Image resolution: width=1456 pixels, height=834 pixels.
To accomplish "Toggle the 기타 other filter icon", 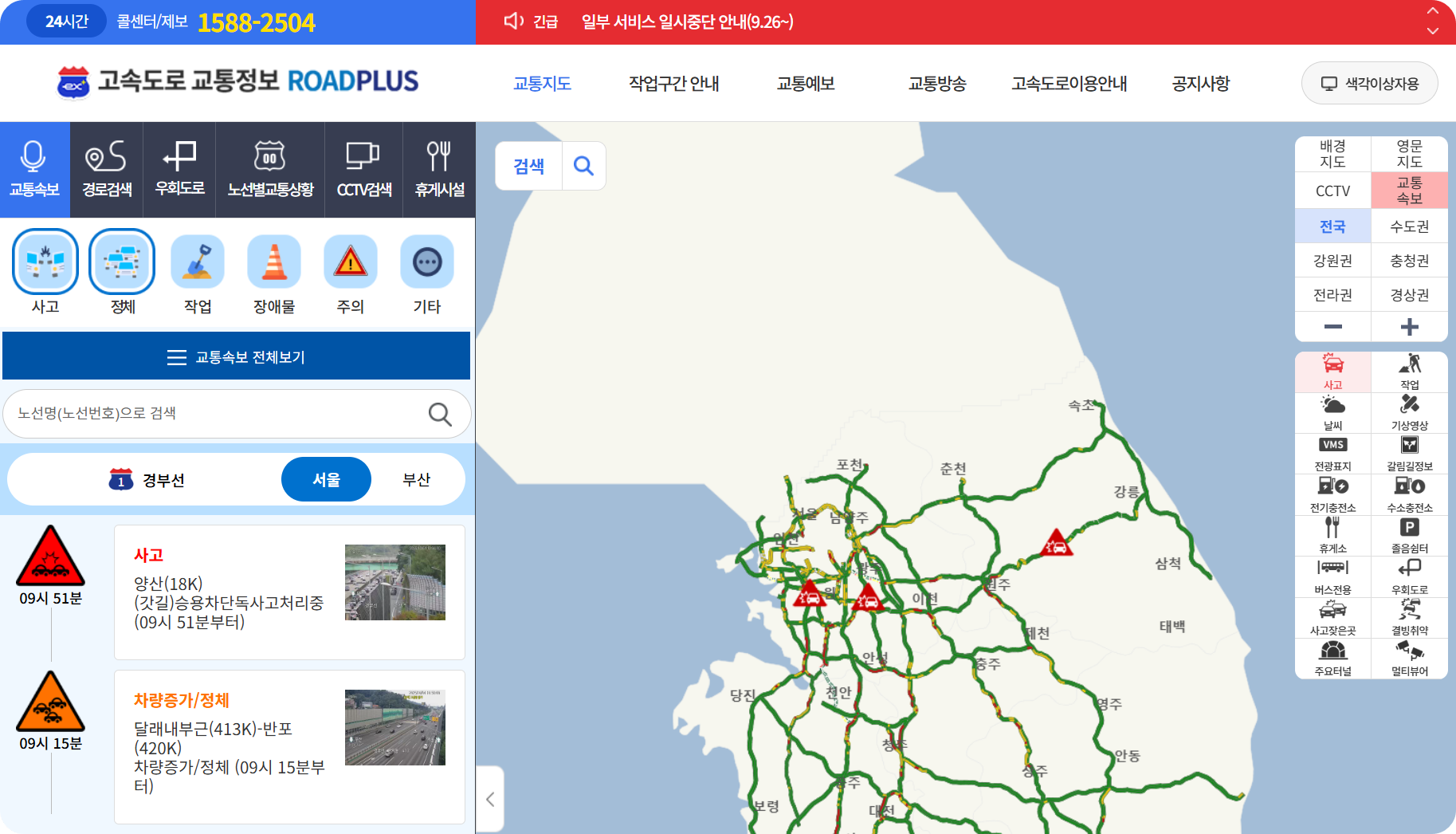I will (427, 262).
